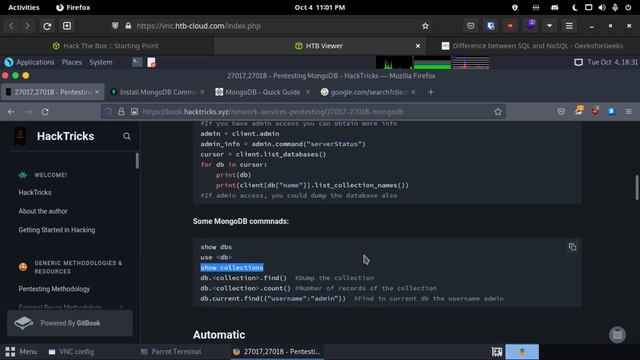Screen dimensions: 640x360
Task: Expand the extensions overflow arrow
Action: tap(549, 26)
